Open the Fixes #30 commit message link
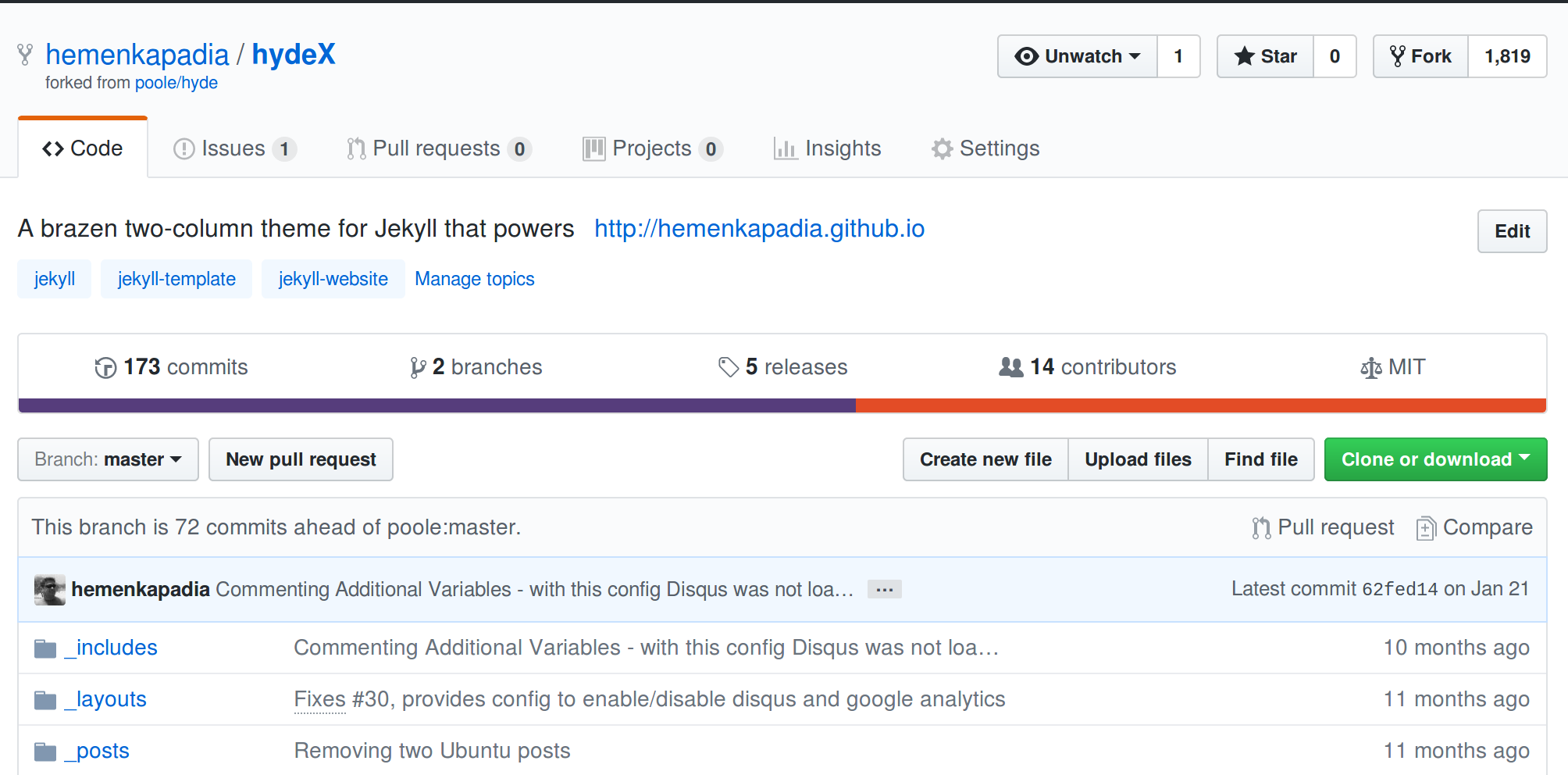Image resolution: width=1568 pixels, height=775 pixels. 650,699
